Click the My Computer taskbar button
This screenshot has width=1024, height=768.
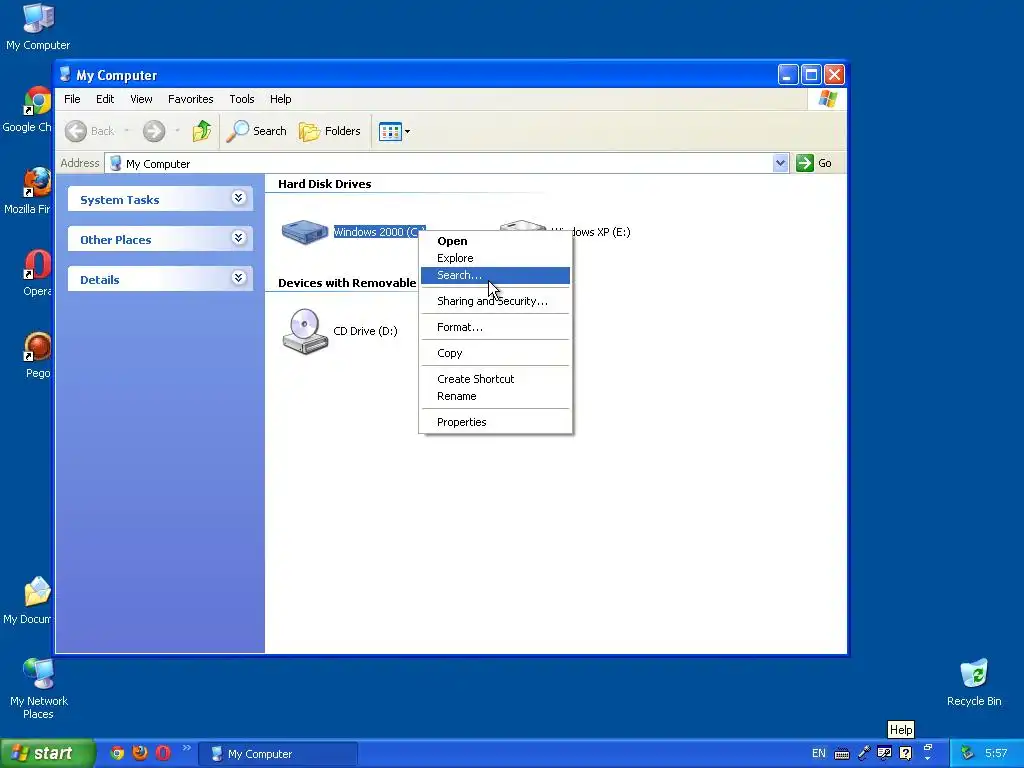tap(278, 754)
